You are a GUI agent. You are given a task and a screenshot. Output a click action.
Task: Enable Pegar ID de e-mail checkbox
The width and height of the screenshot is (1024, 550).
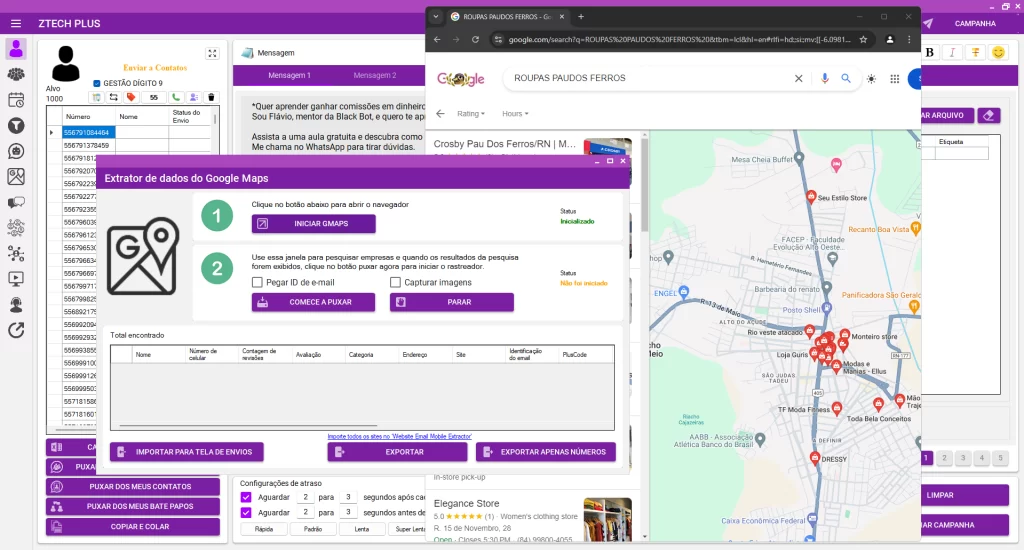[x=257, y=282]
